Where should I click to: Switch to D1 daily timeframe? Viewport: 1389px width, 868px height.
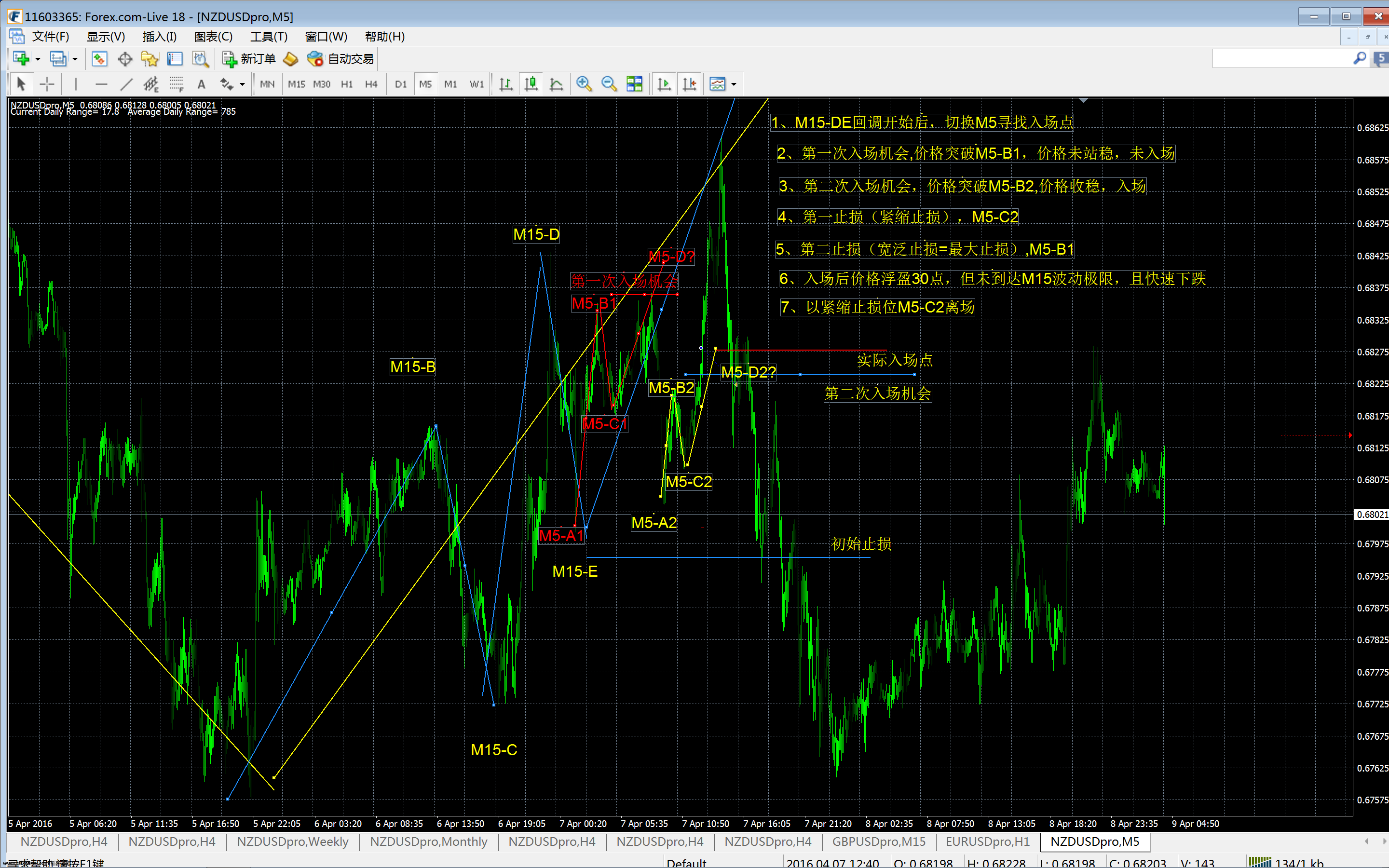click(401, 84)
